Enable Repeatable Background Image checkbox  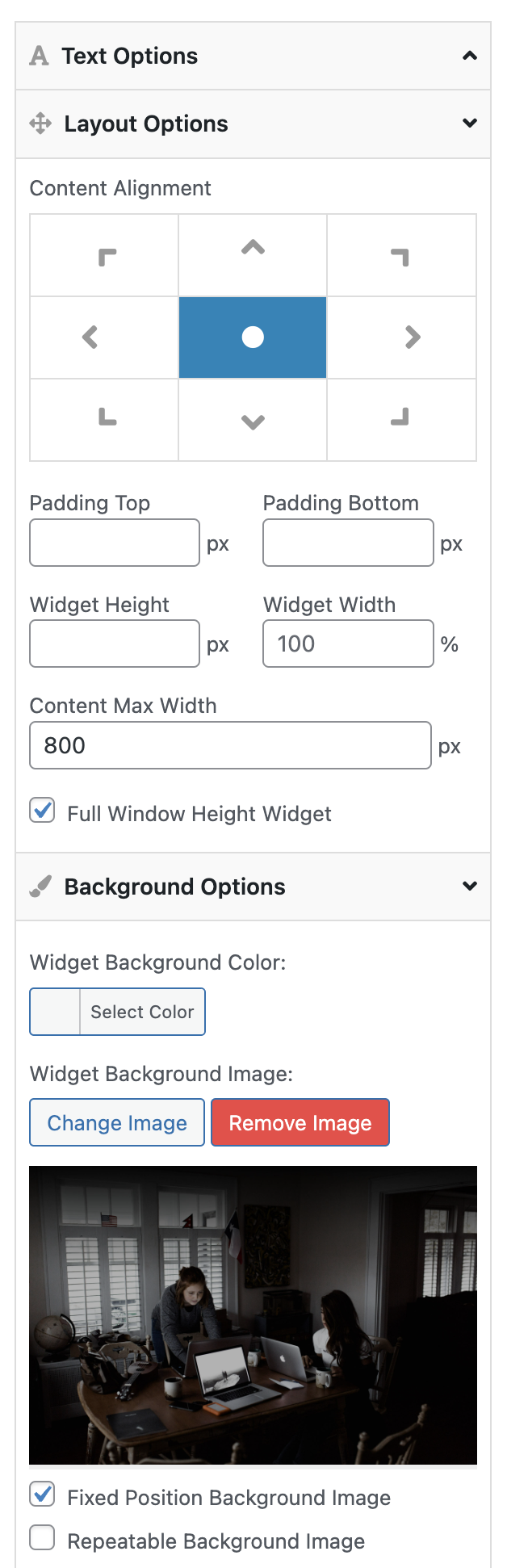click(43, 1538)
